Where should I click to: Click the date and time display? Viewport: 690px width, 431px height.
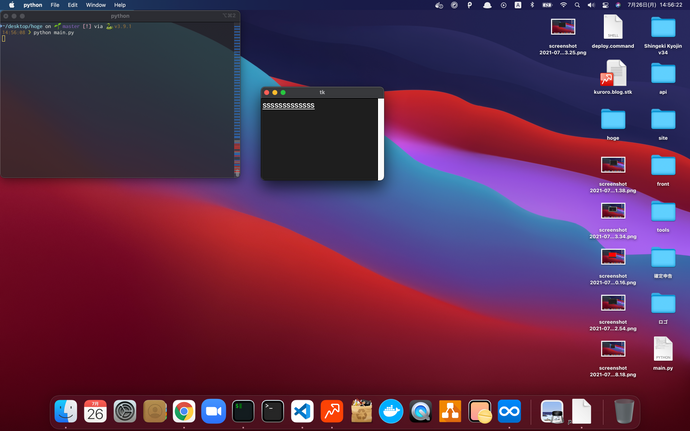point(655,5)
